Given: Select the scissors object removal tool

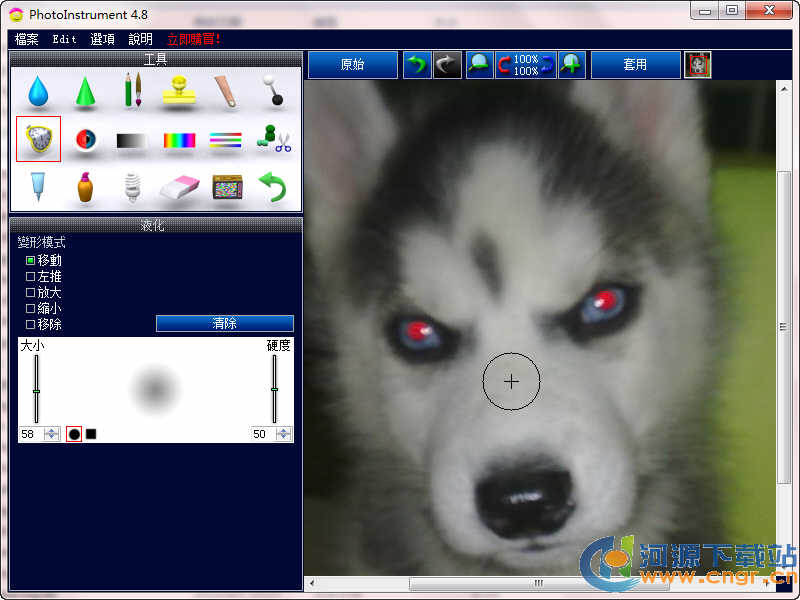Looking at the screenshot, I should coord(273,140).
